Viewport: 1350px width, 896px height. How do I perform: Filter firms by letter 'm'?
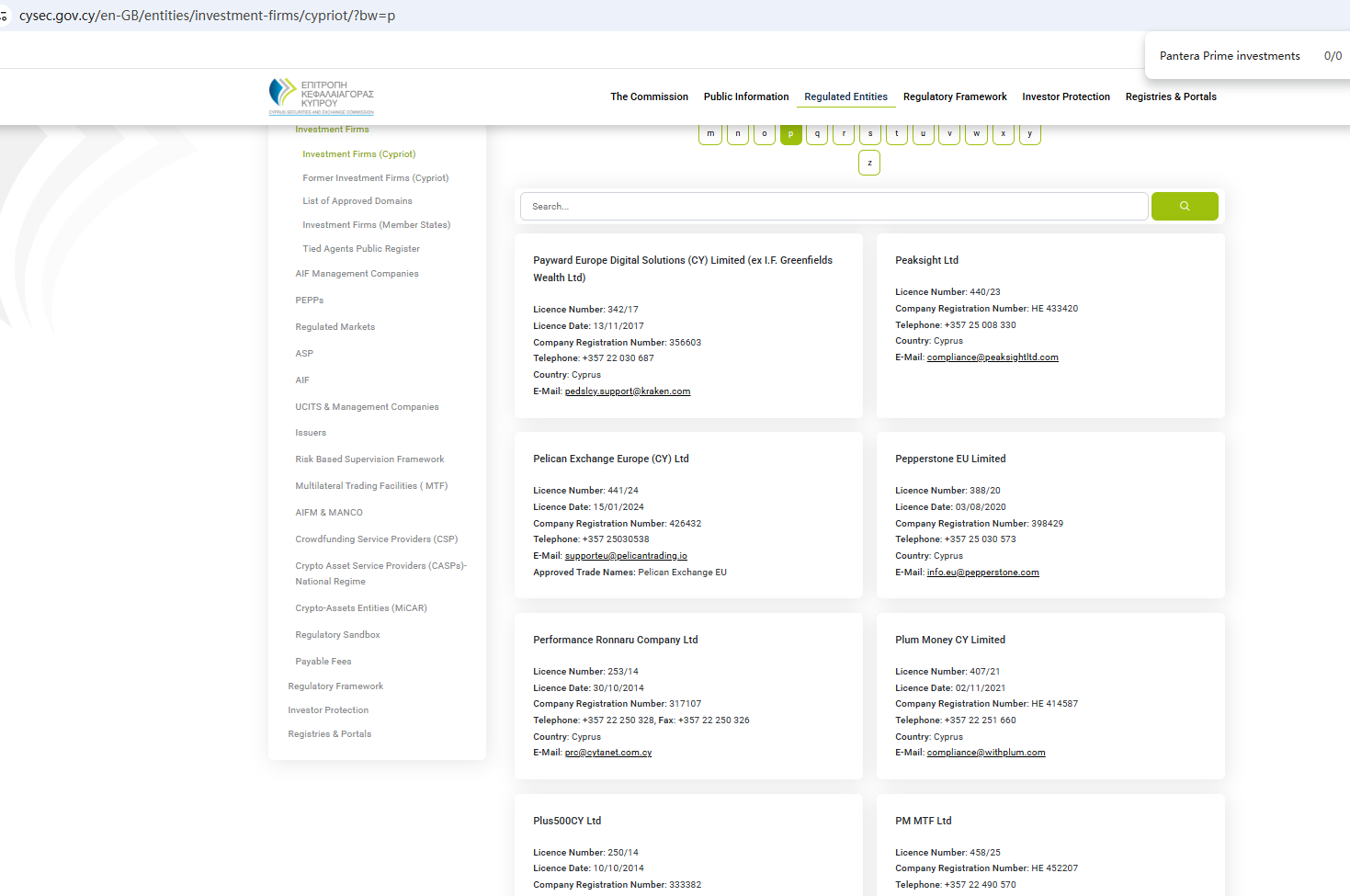(x=710, y=134)
